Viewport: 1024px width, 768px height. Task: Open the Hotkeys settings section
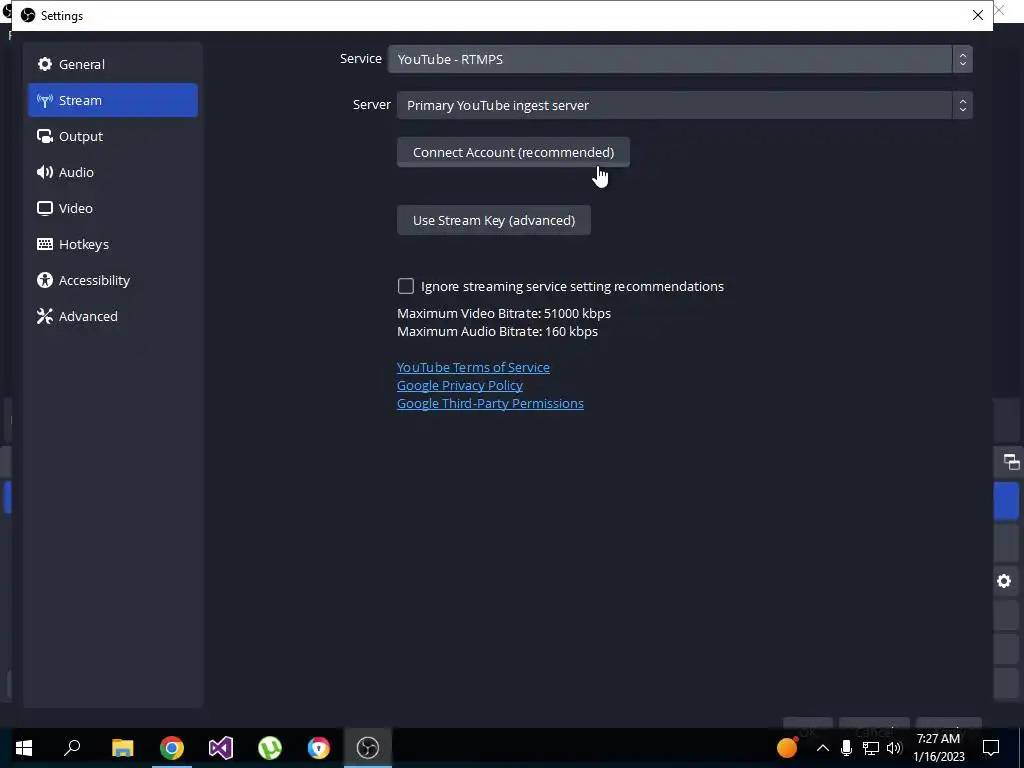tap(112, 244)
